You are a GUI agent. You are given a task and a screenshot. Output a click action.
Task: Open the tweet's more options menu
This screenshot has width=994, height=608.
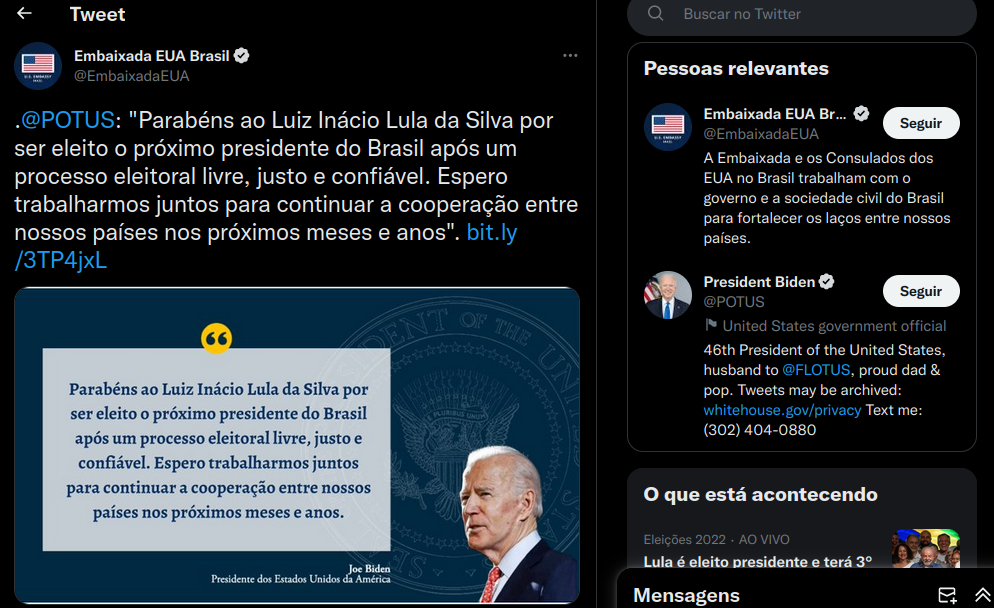[570, 56]
